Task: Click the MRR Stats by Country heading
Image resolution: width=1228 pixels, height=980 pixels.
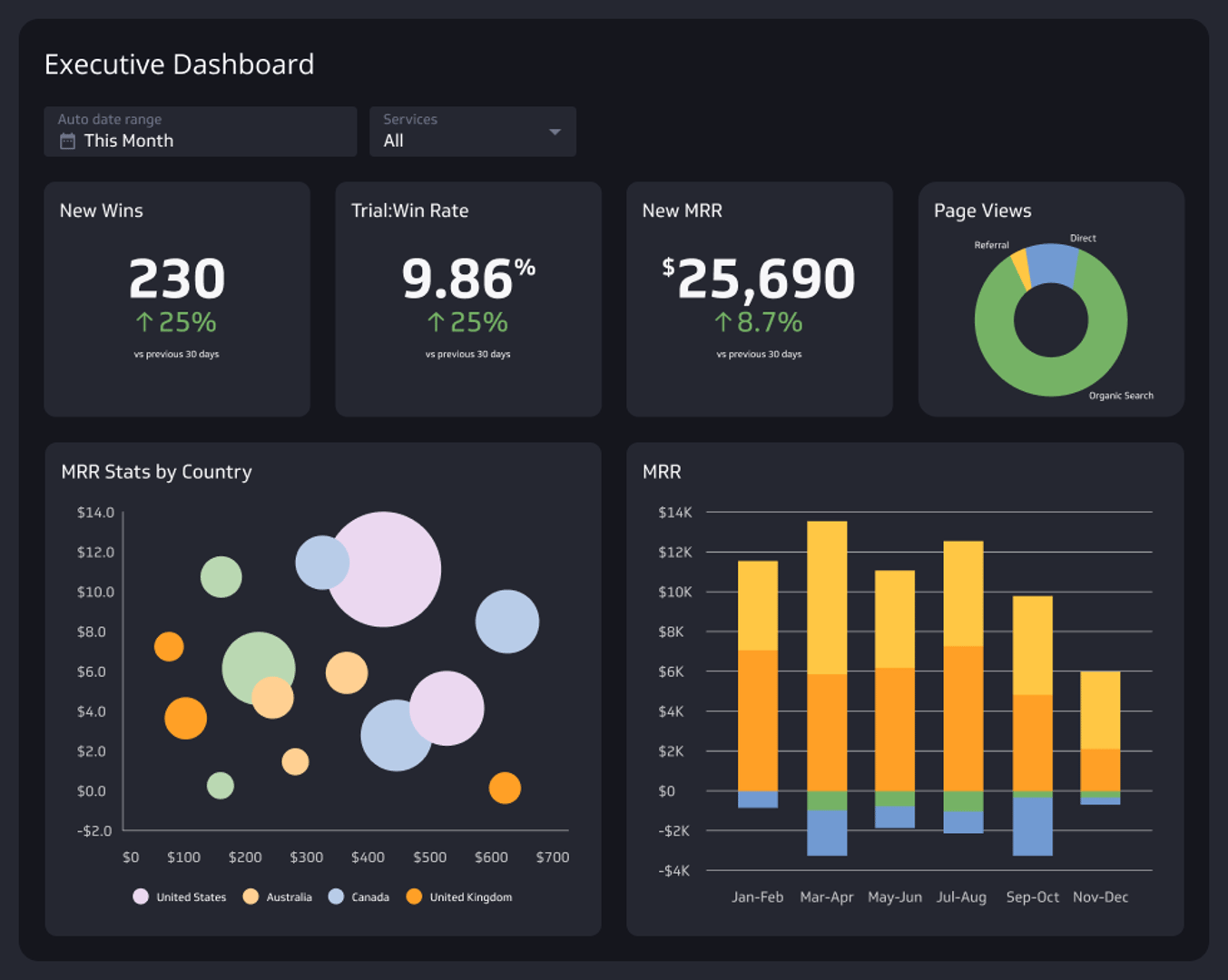Action: click(156, 472)
